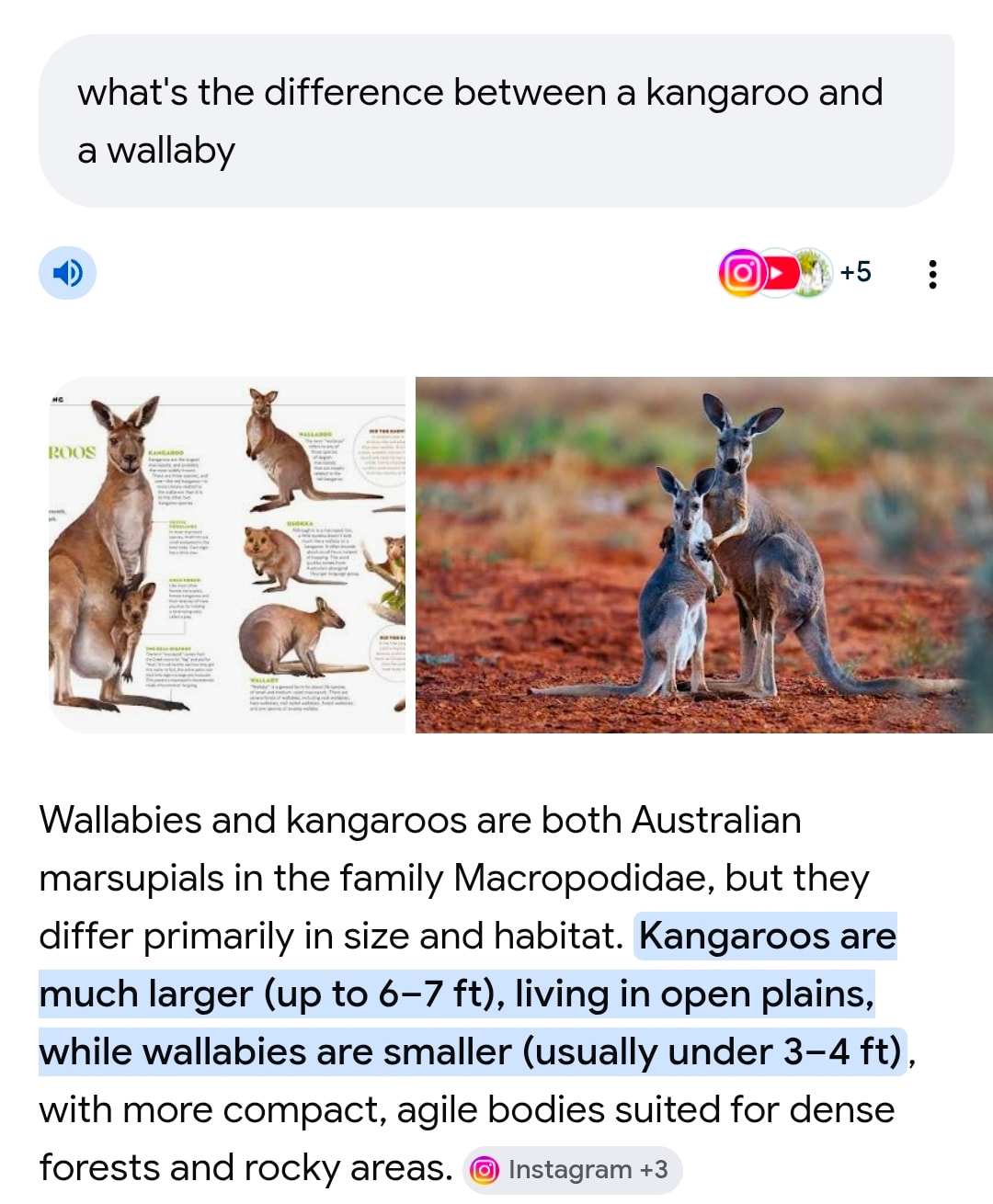This screenshot has height=1204, width=993.
Task: Click the quokka illustration in the infographic
Action: 274,557
